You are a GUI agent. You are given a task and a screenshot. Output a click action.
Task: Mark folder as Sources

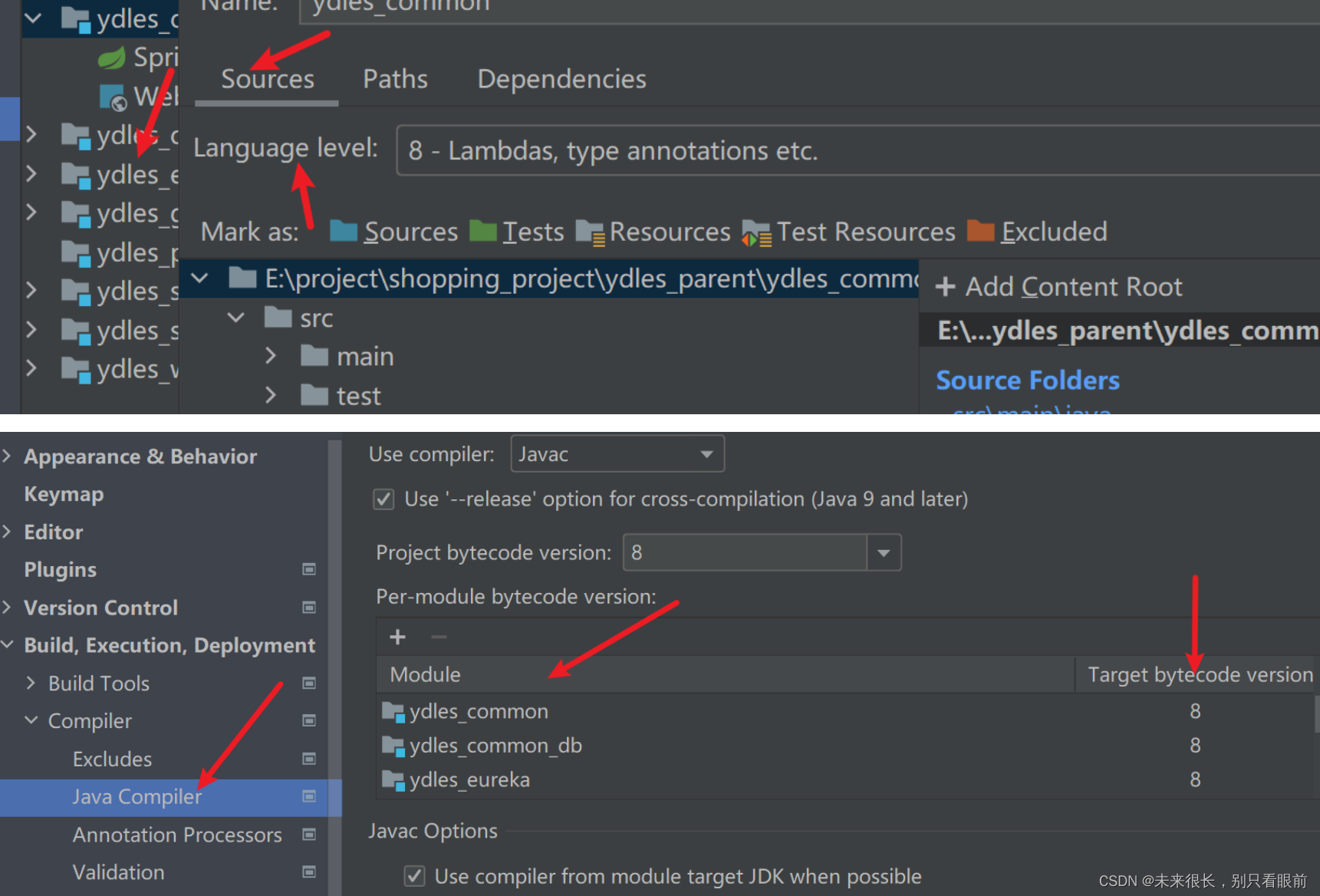click(393, 232)
